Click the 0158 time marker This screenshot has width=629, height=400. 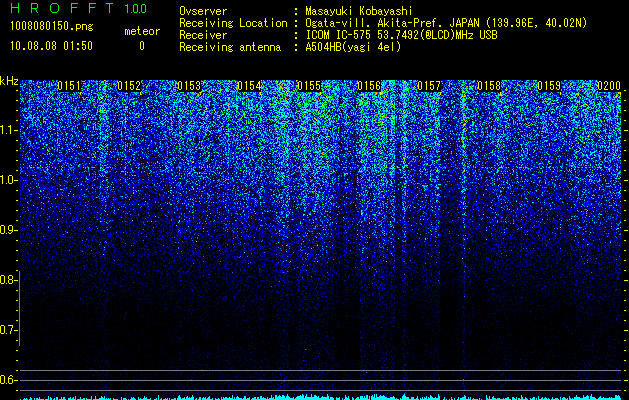[x=489, y=86]
